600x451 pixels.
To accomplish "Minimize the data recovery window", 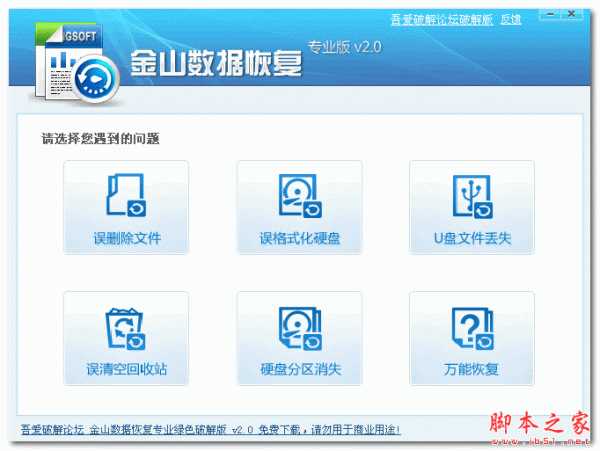I will click(550, 15).
